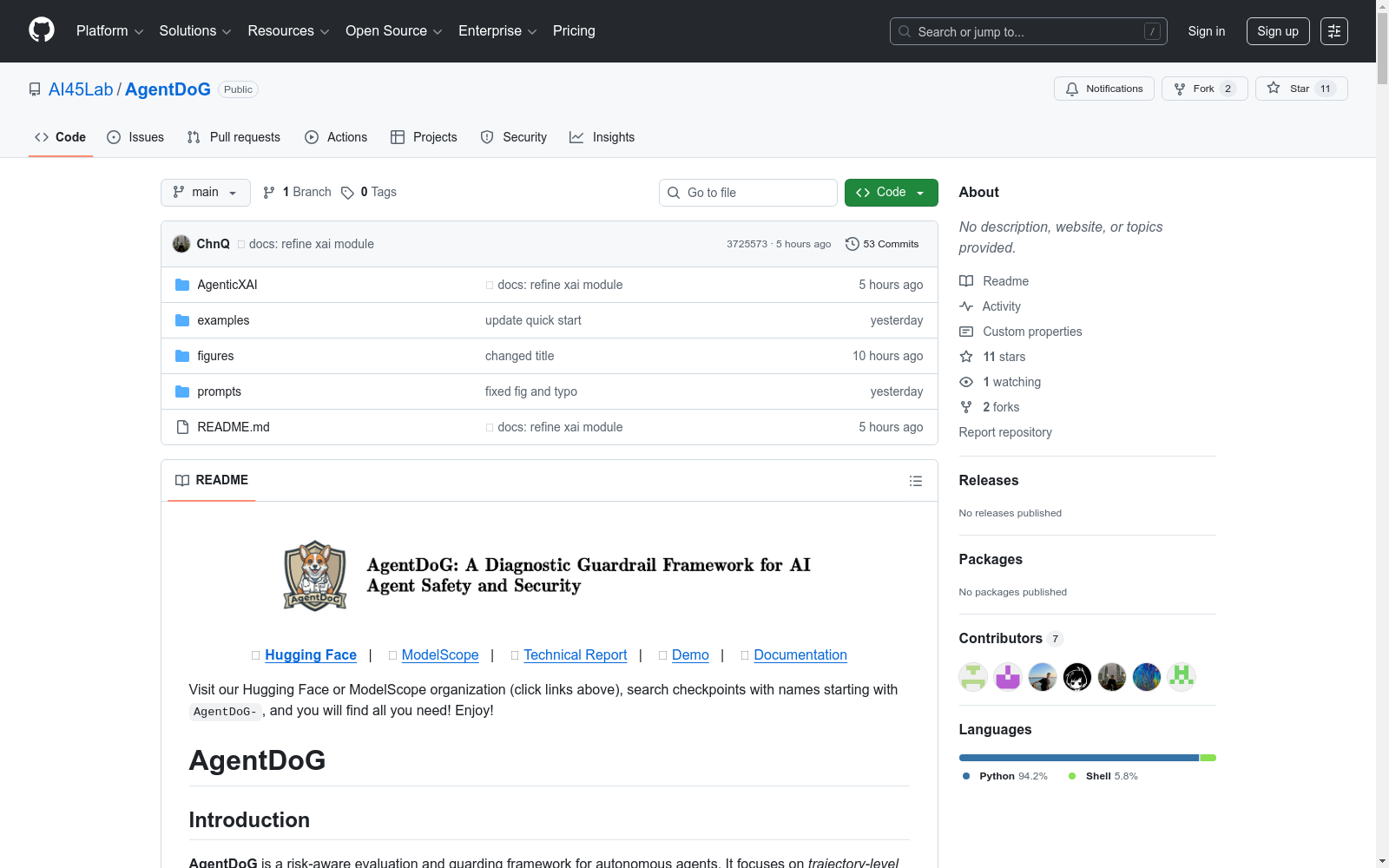This screenshot has height=868, width=1389.
Task: Click the Go to file input
Action: coord(748,193)
